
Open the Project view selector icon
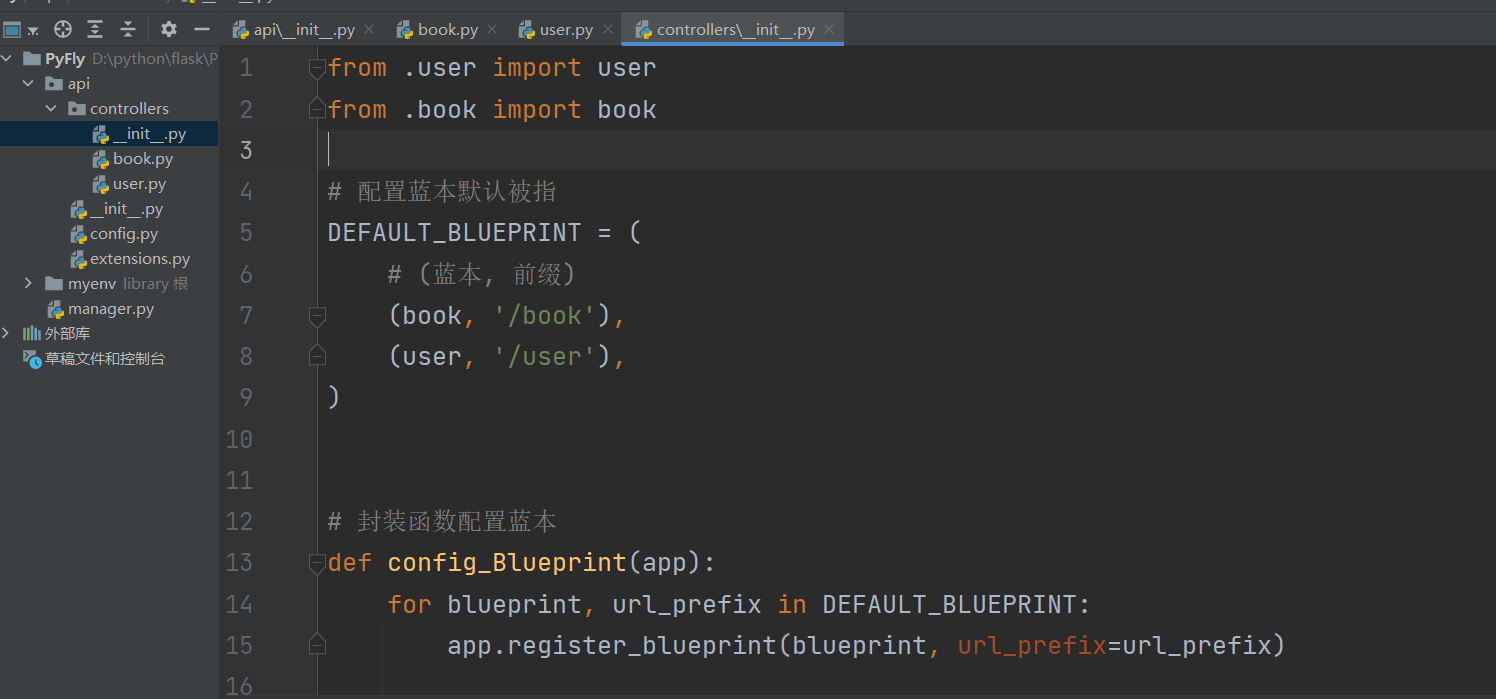12,29
